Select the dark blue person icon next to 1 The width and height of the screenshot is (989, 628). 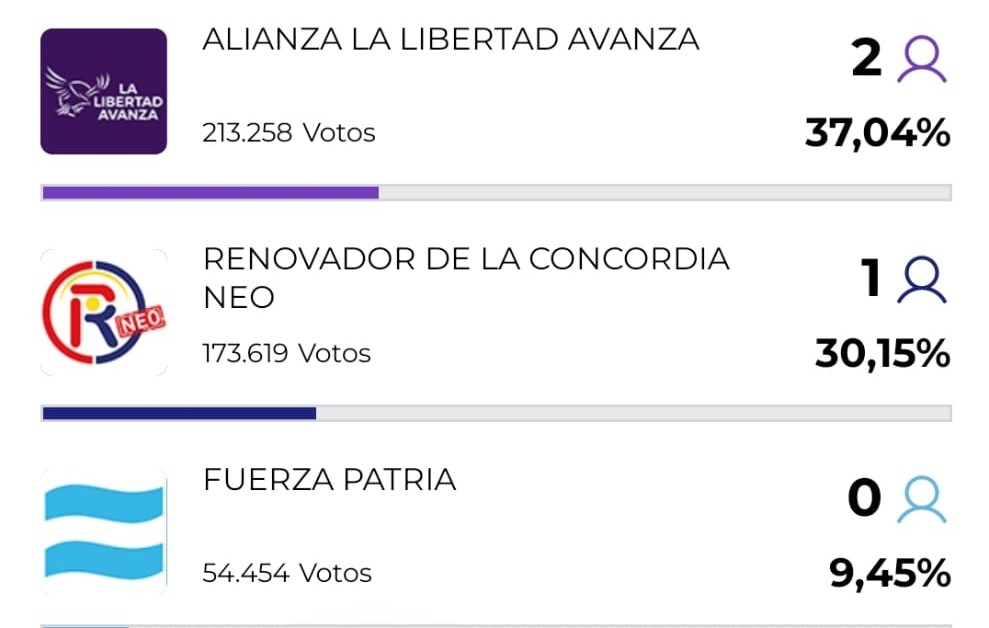tap(923, 280)
